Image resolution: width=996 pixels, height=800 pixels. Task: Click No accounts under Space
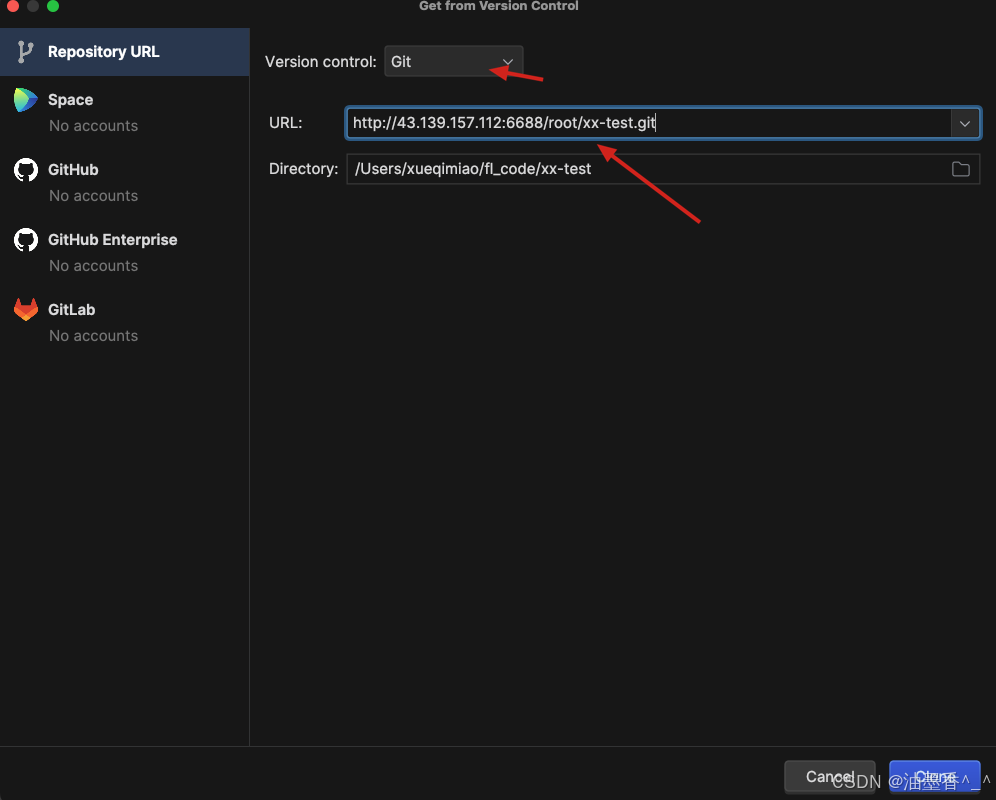click(93, 125)
